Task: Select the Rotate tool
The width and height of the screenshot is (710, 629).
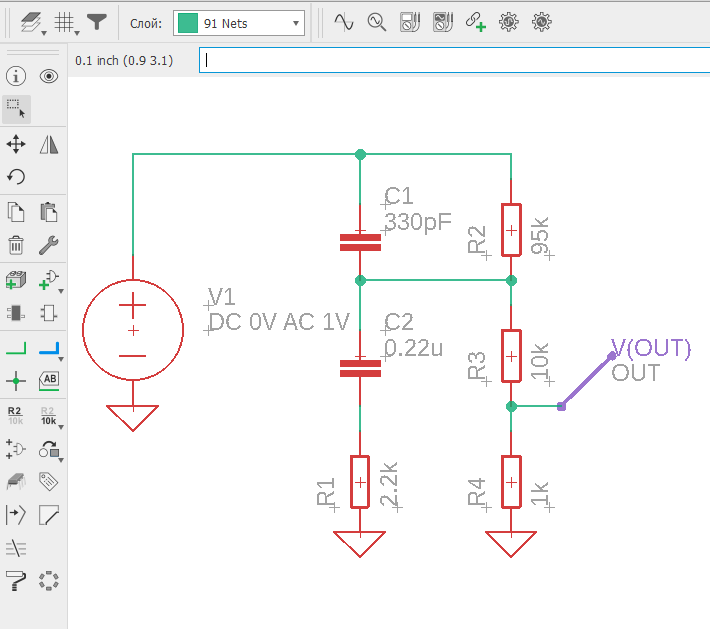Action: [16, 176]
